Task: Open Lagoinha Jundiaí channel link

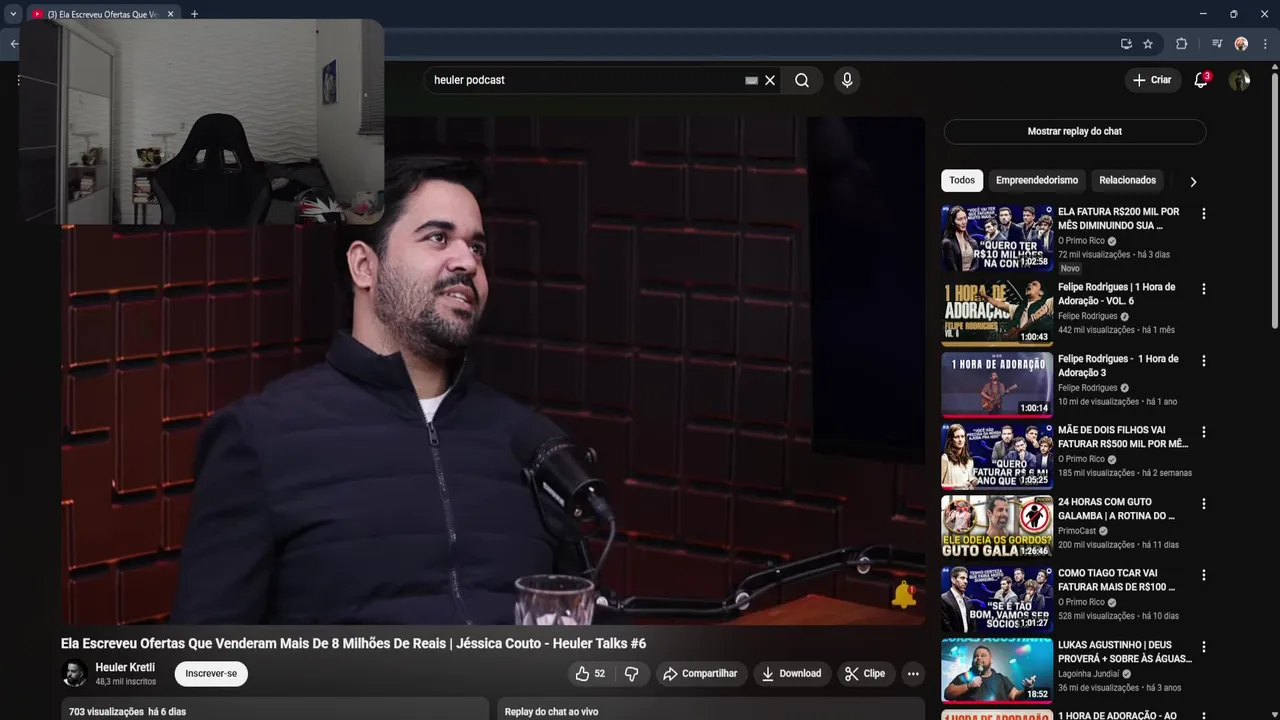Action: coord(1091,674)
